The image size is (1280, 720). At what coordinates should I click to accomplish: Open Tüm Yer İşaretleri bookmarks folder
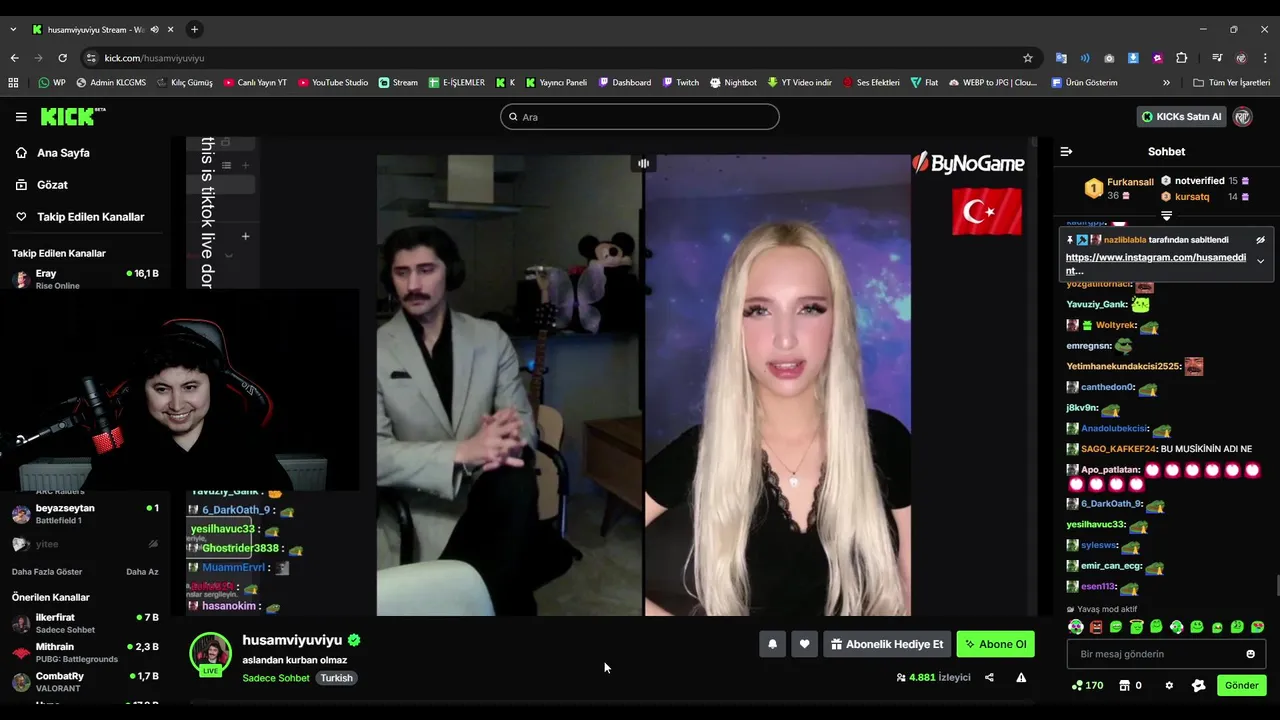(x=1231, y=83)
